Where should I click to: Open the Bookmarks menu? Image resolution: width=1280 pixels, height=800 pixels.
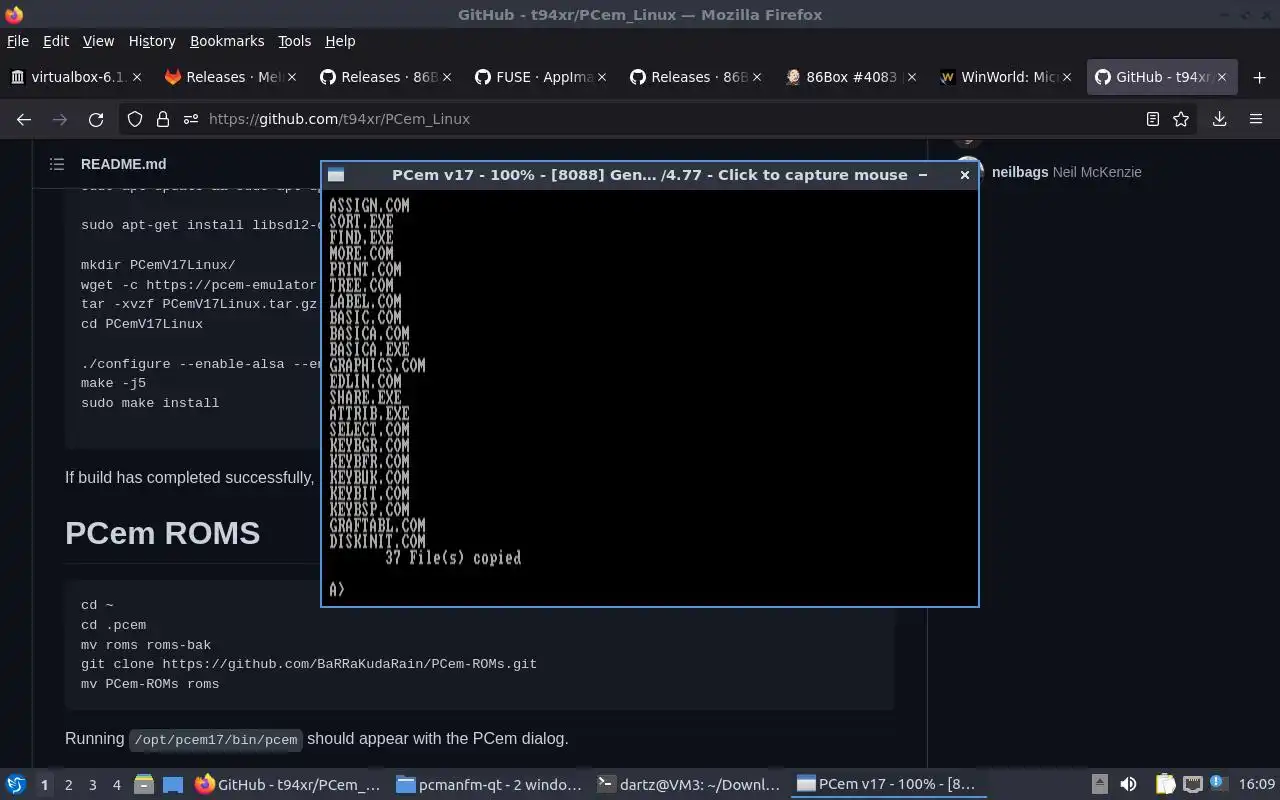click(227, 41)
